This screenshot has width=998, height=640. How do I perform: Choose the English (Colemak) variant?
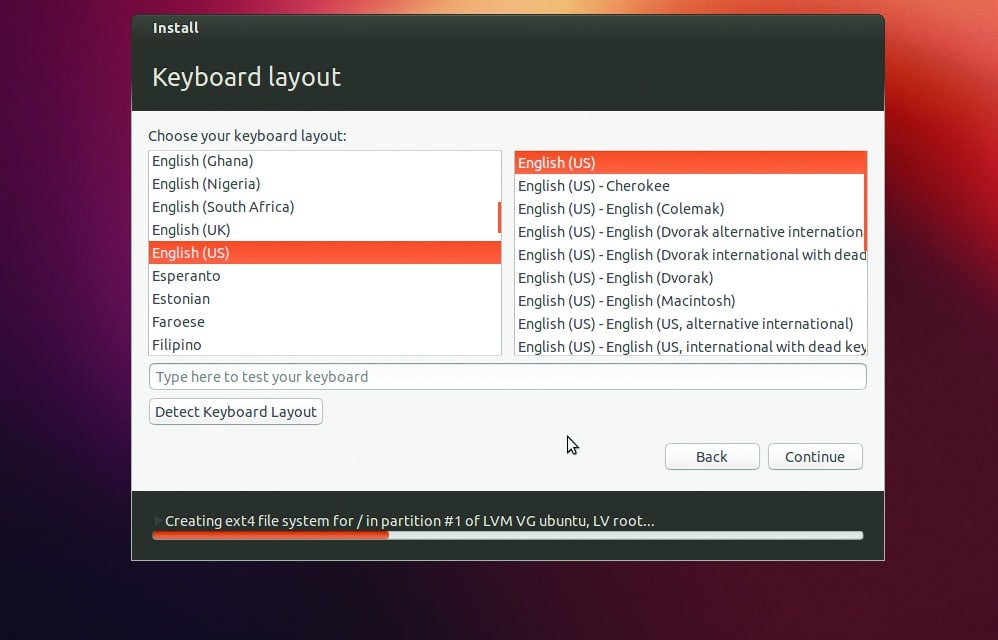click(x=621, y=209)
